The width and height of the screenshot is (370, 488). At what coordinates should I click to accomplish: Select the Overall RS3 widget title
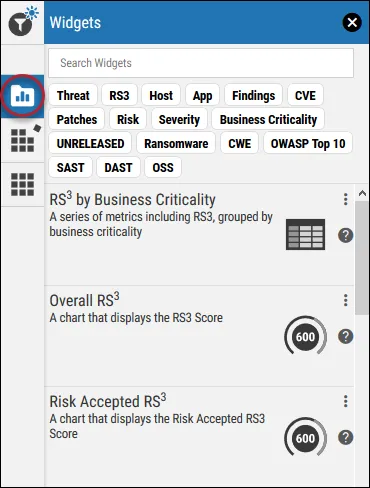point(85,300)
